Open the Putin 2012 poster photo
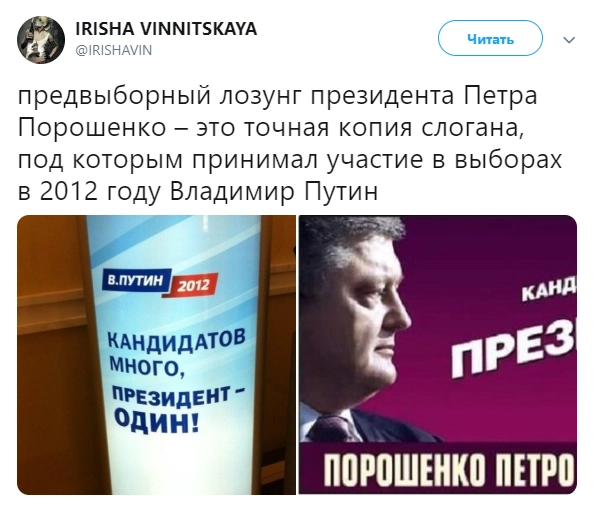This screenshot has height=510, width=596. [x=156, y=355]
